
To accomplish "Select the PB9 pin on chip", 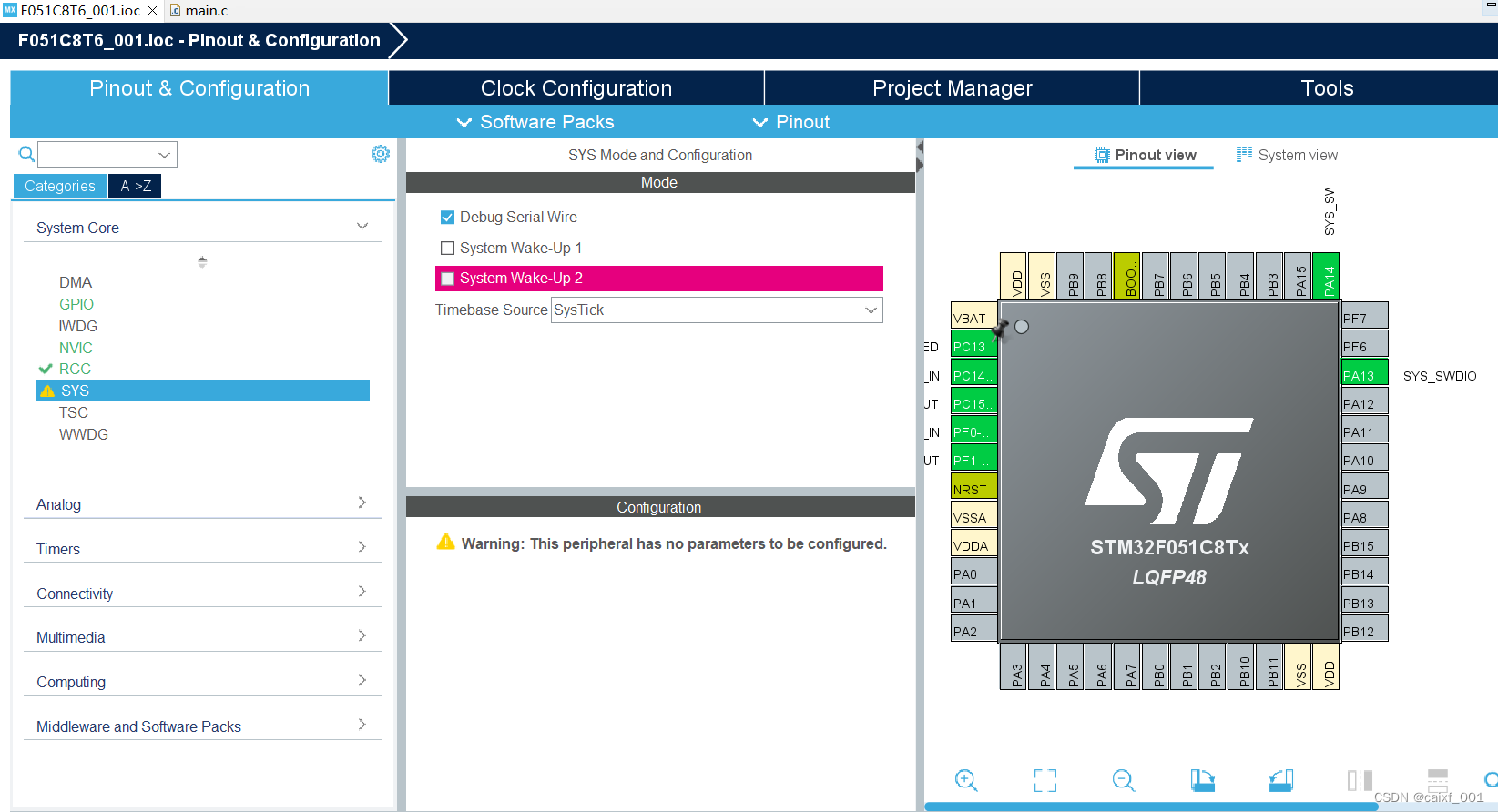I will click(x=1072, y=277).
